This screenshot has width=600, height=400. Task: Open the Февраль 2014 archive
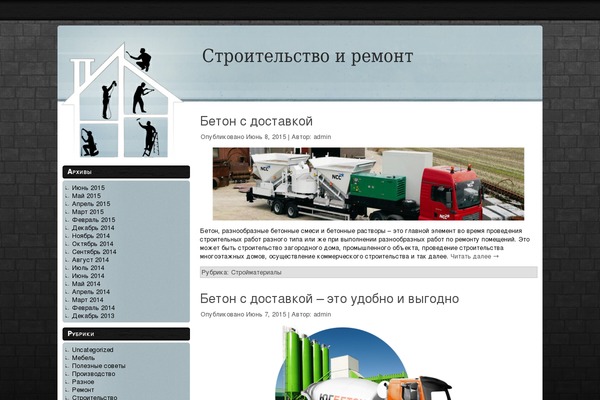pyautogui.click(x=93, y=309)
